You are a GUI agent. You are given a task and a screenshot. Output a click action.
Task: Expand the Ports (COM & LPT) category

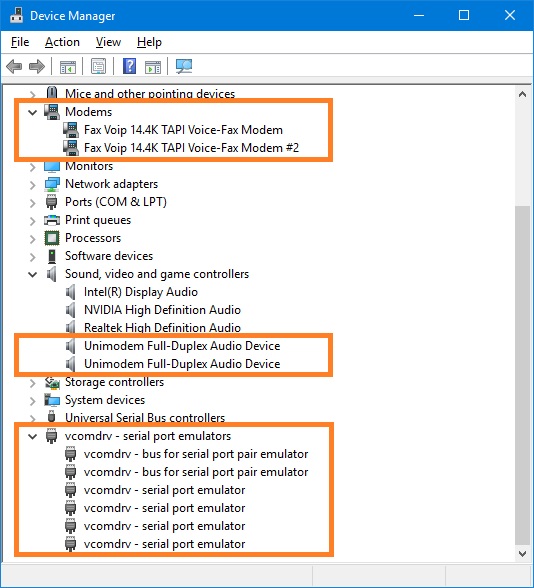pyautogui.click(x=33, y=202)
